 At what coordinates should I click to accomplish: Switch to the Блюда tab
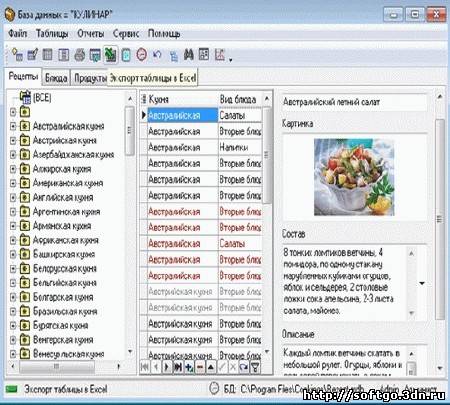pyautogui.click(x=56, y=78)
